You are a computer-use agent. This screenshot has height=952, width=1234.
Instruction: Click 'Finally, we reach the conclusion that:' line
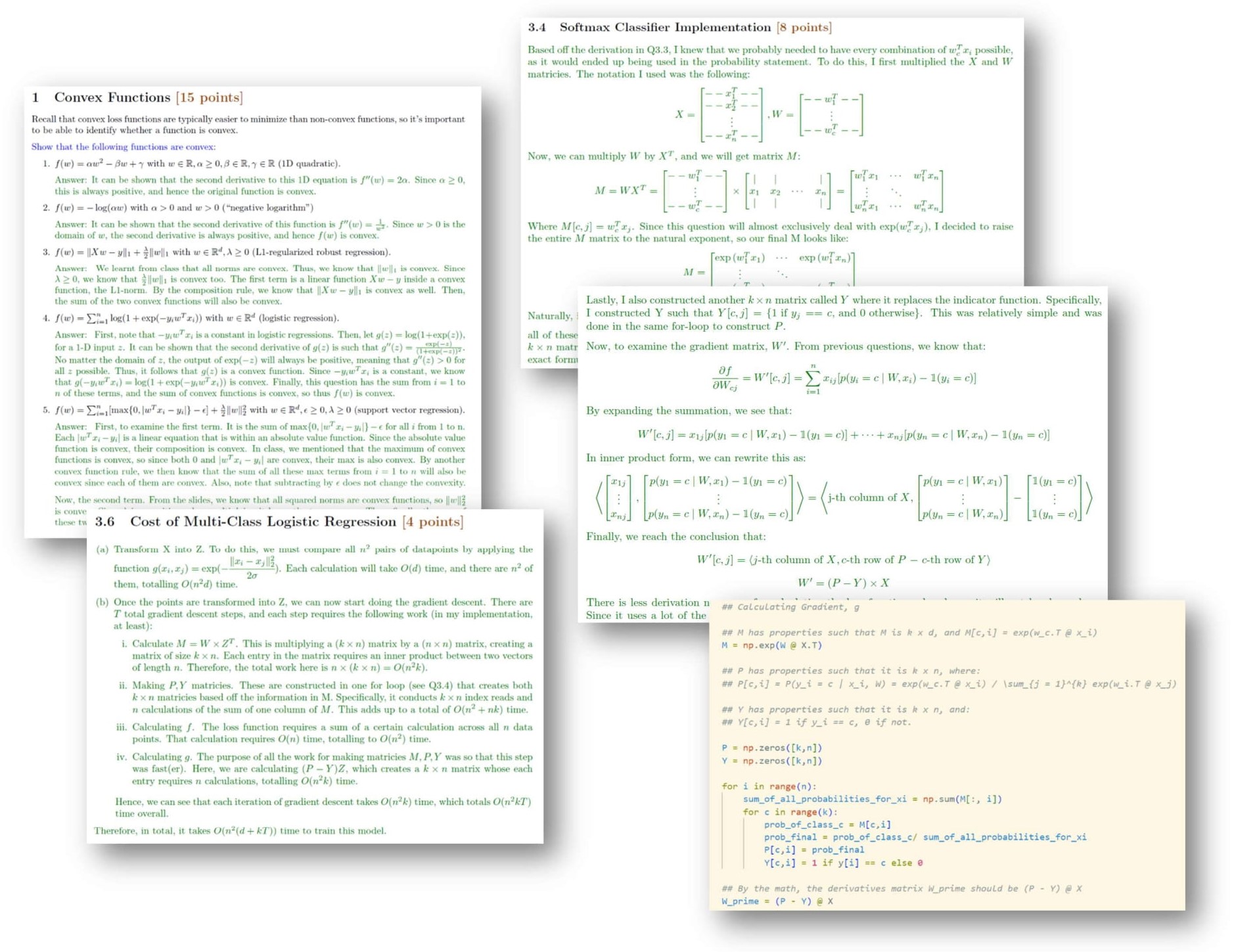tap(676, 536)
